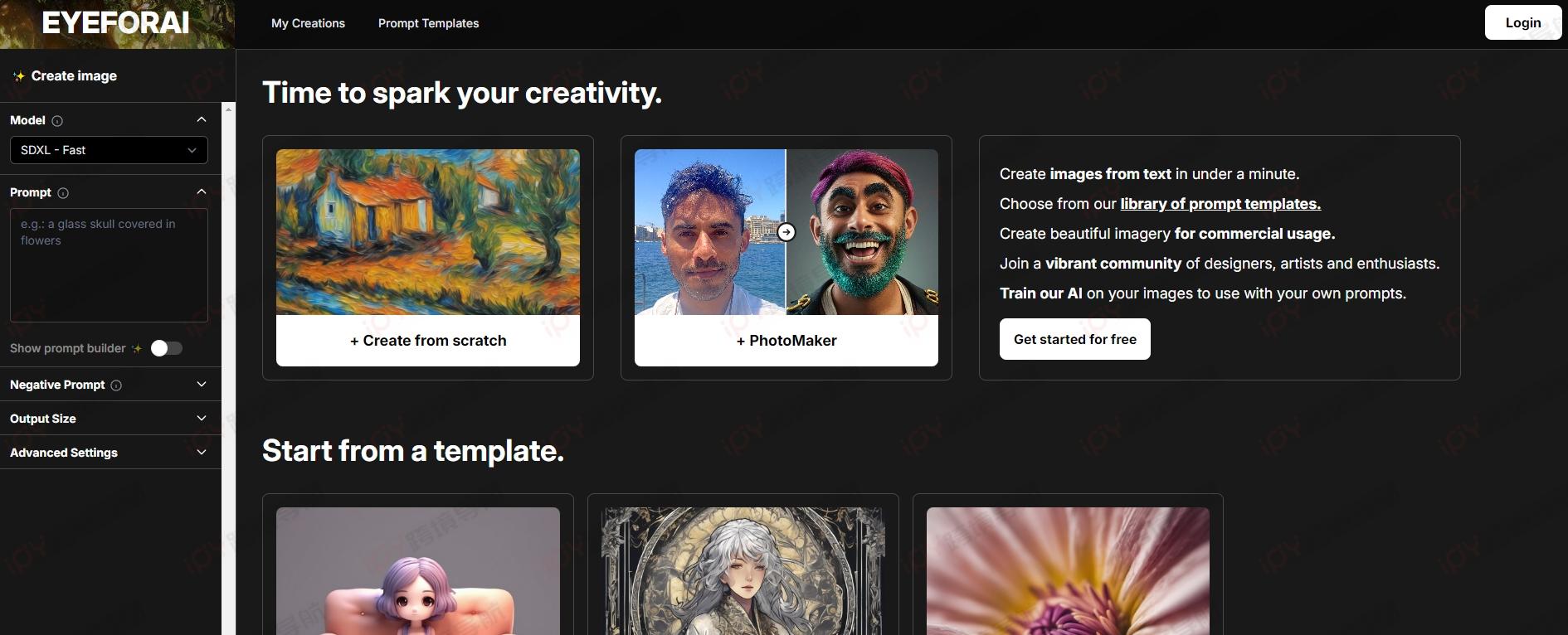Click the arrow icon between PhotoMaker photos
This screenshot has width=1568, height=635.
pyautogui.click(x=786, y=232)
